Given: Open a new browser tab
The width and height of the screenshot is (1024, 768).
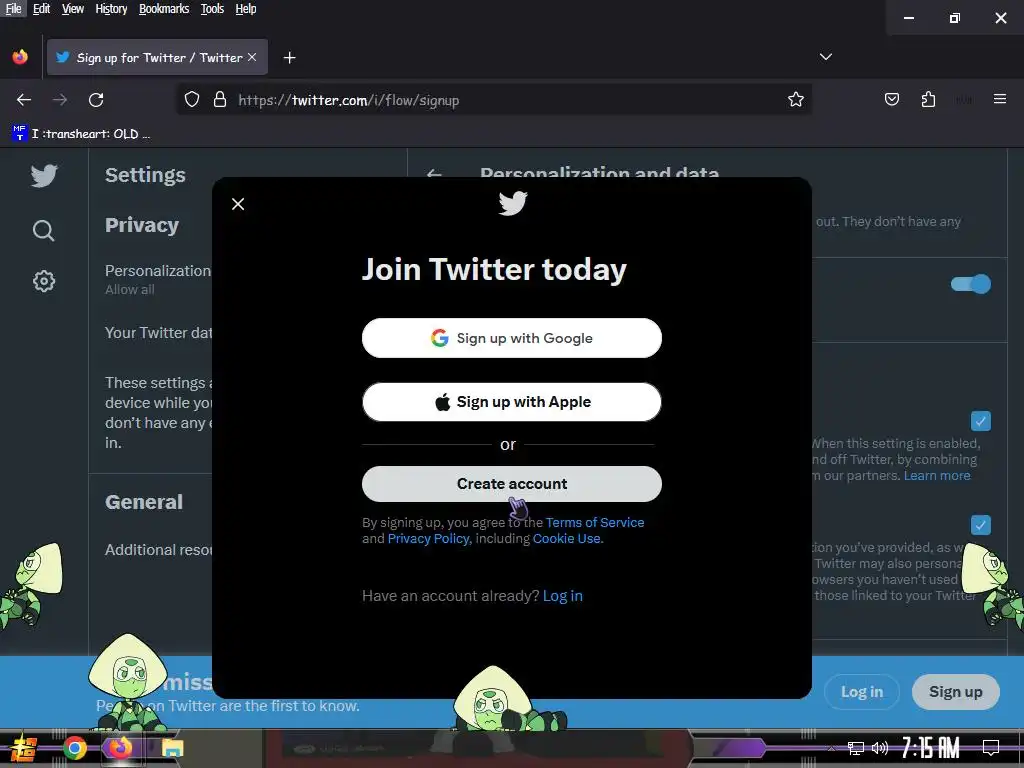Looking at the screenshot, I should click(x=289, y=58).
